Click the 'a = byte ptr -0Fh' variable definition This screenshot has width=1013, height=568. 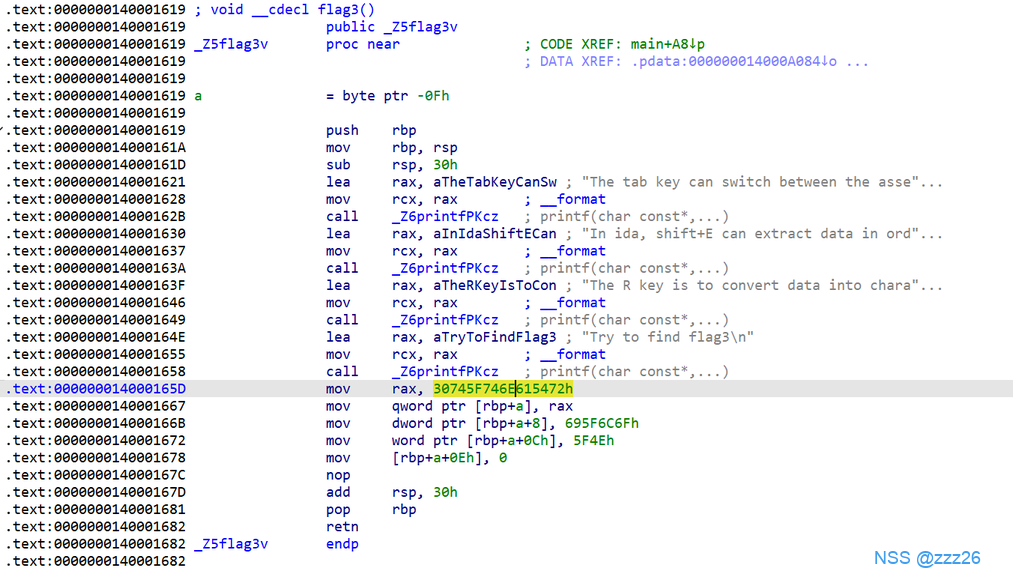(388, 96)
